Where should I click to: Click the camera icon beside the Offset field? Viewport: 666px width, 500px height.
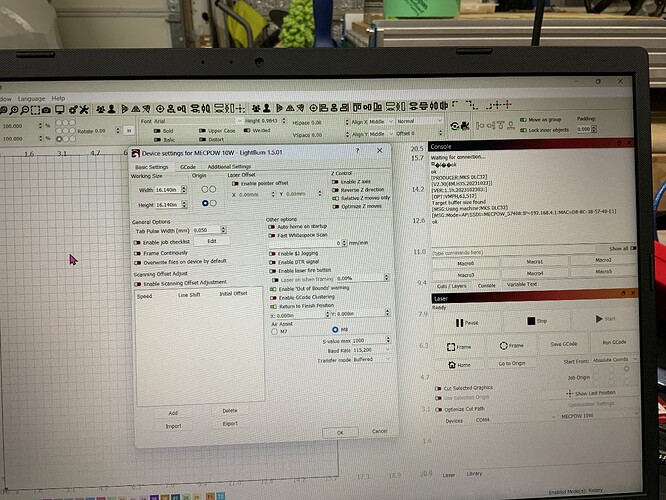tap(465, 126)
